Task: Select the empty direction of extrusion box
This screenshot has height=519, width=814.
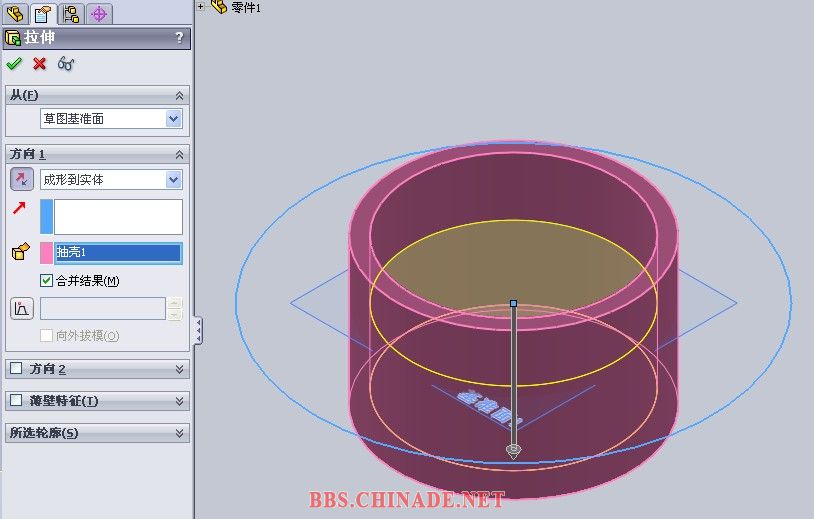Action: pyautogui.click(x=118, y=216)
